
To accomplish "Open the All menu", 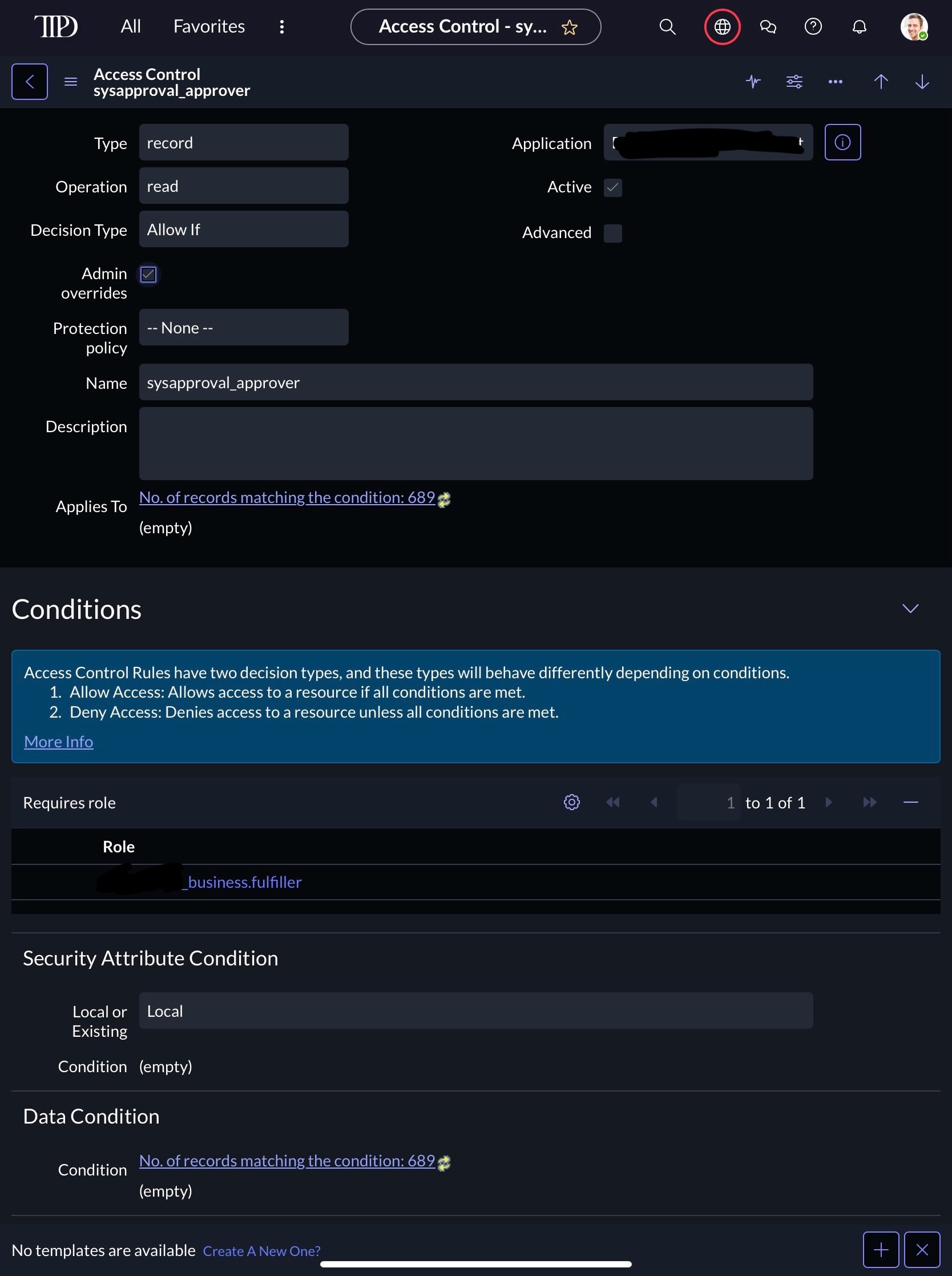I will [131, 26].
